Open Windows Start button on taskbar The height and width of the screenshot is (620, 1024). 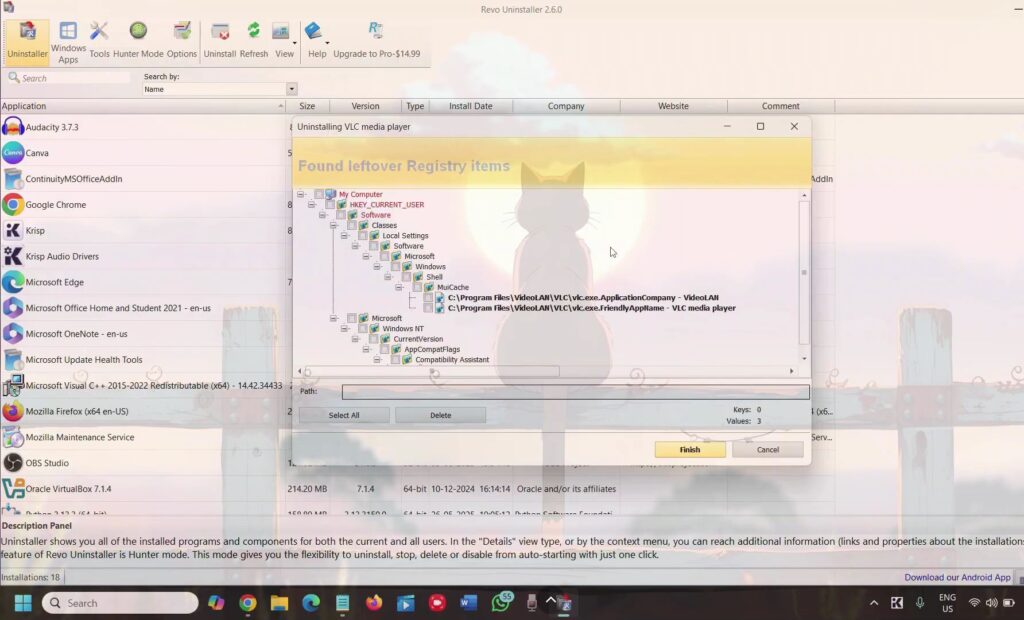(23, 602)
